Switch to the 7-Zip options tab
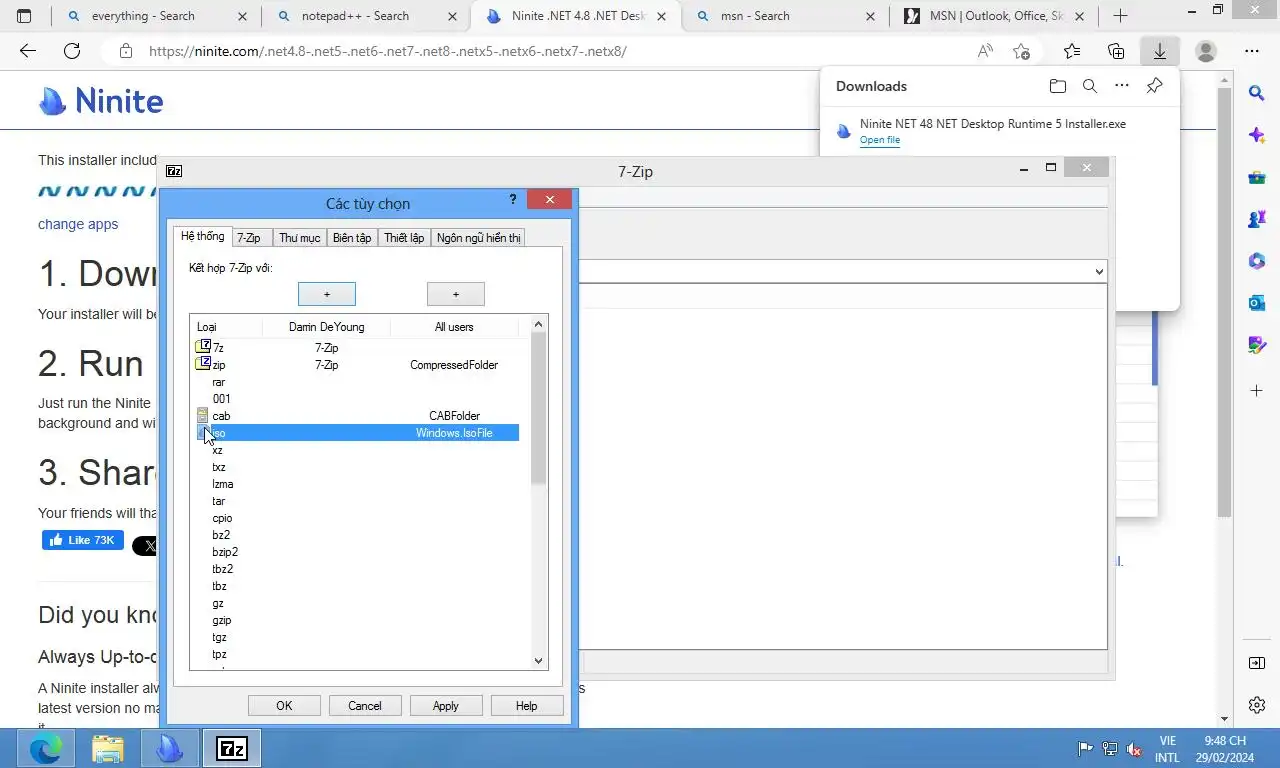1280x768 pixels. pos(248,238)
